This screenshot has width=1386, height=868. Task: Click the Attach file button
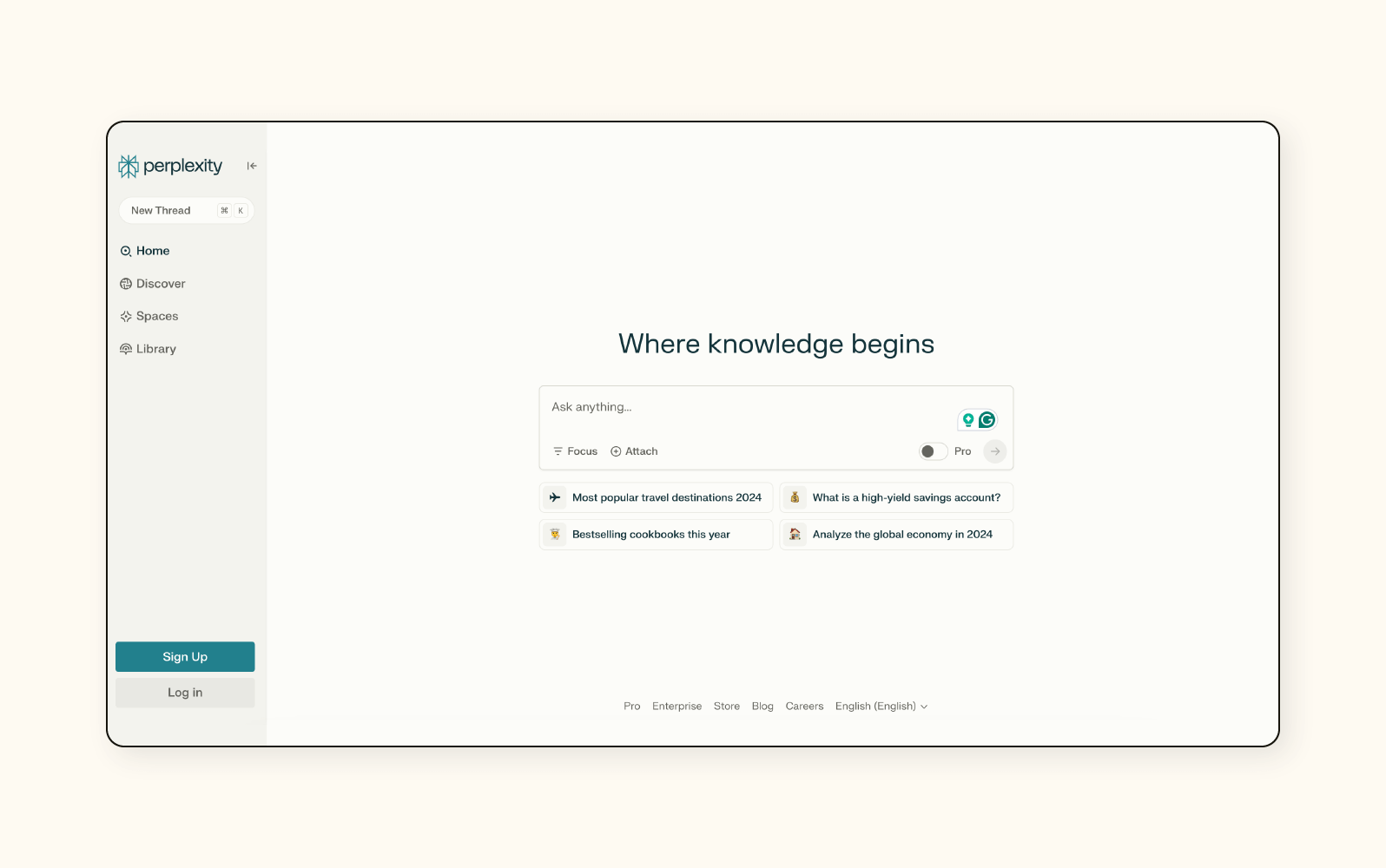pos(634,451)
